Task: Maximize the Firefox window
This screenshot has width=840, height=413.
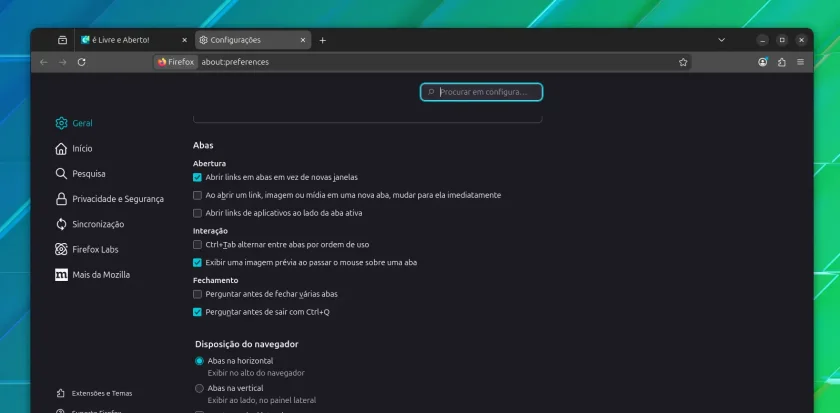Action: 782,40
